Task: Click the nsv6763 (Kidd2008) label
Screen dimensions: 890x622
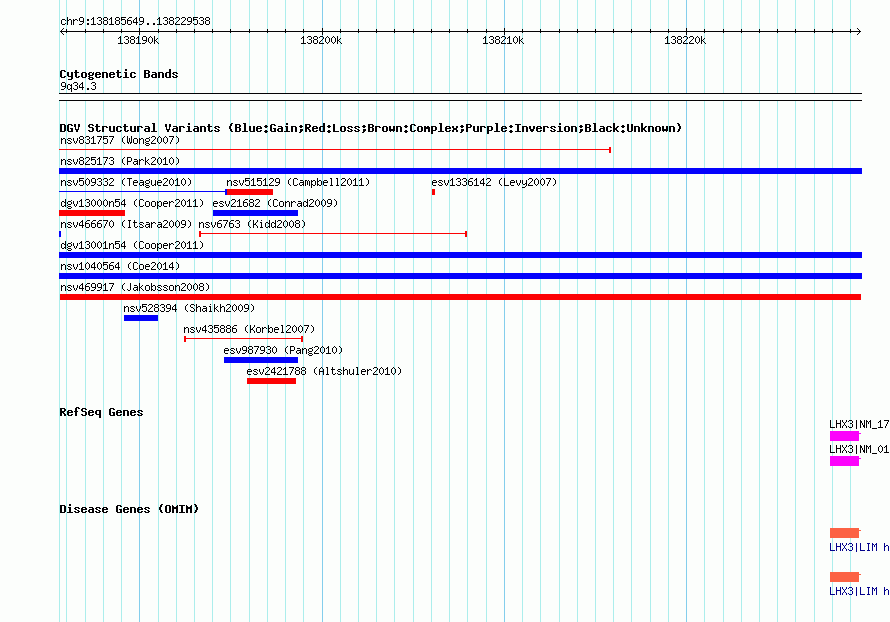Action: [x=252, y=224]
